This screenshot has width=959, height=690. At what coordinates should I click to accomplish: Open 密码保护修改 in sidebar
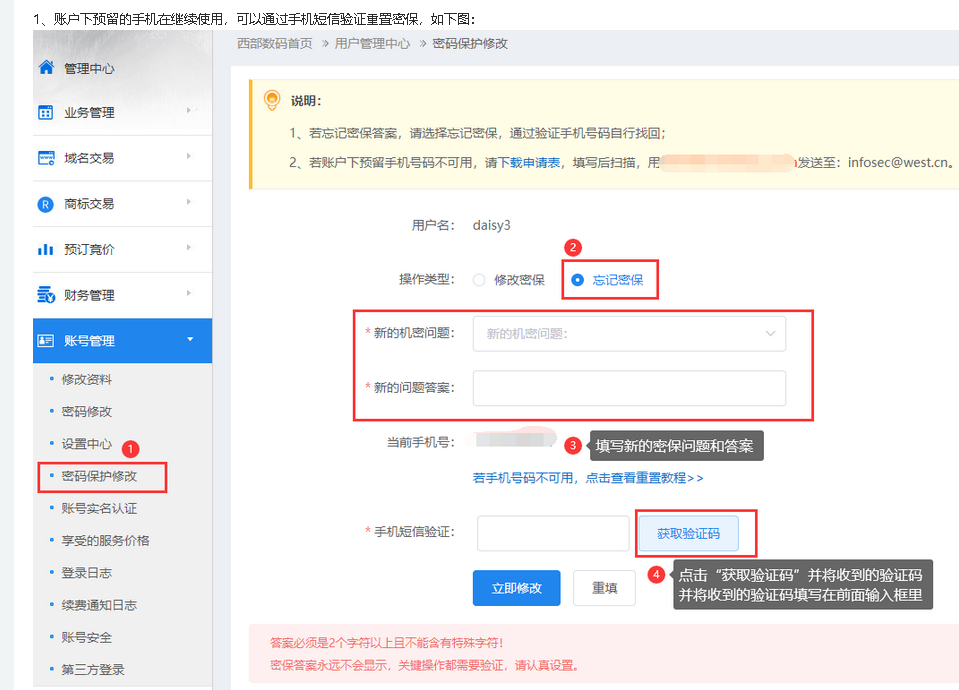[x=99, y=476]
